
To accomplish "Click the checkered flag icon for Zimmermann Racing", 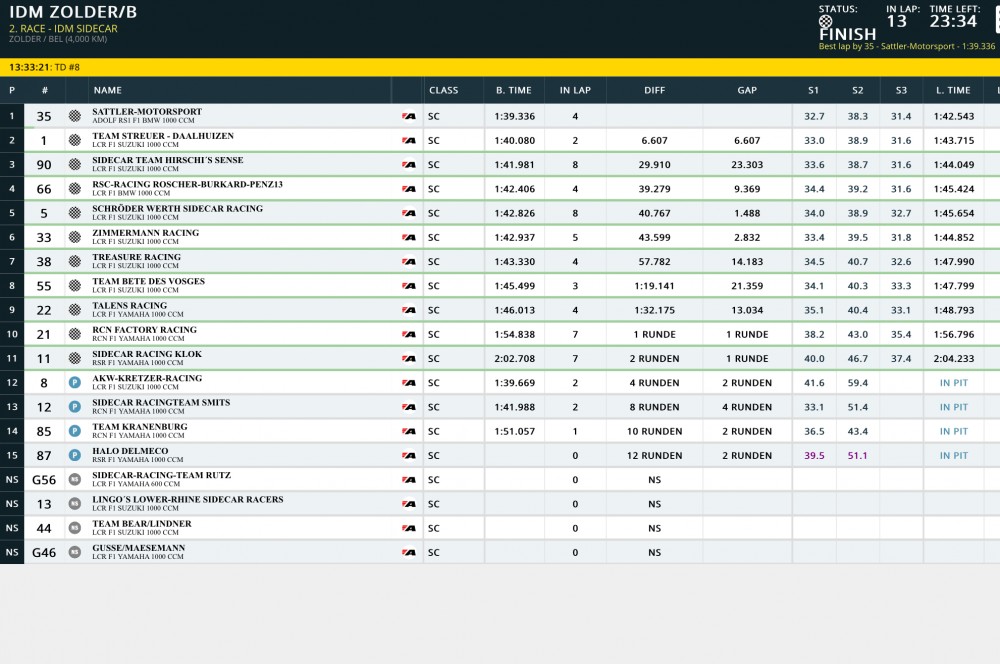I will pyautogui.click(x=75, y=237).
